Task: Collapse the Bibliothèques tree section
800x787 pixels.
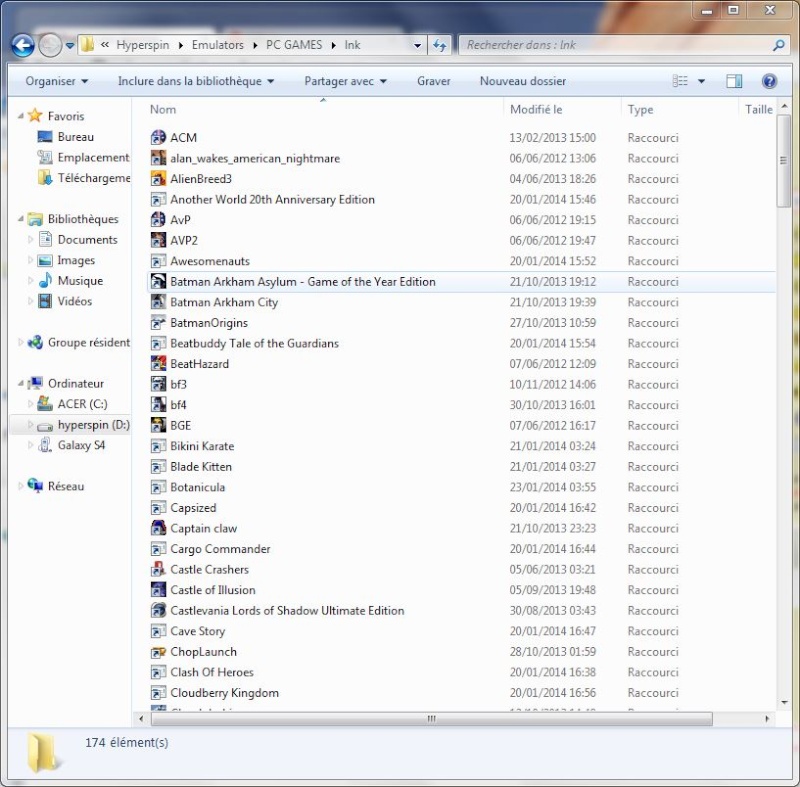Action: click(20, 219)
